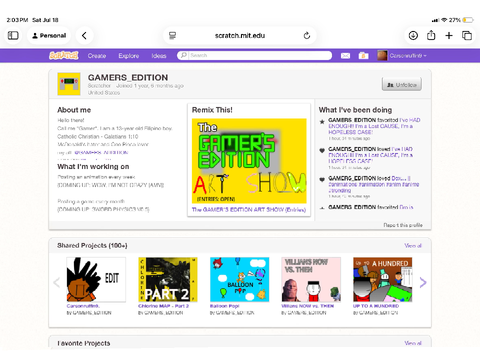Open the Balloon Pop thumbnail
The height and width of the screenshot is (360, 480).
pos(239,279)
